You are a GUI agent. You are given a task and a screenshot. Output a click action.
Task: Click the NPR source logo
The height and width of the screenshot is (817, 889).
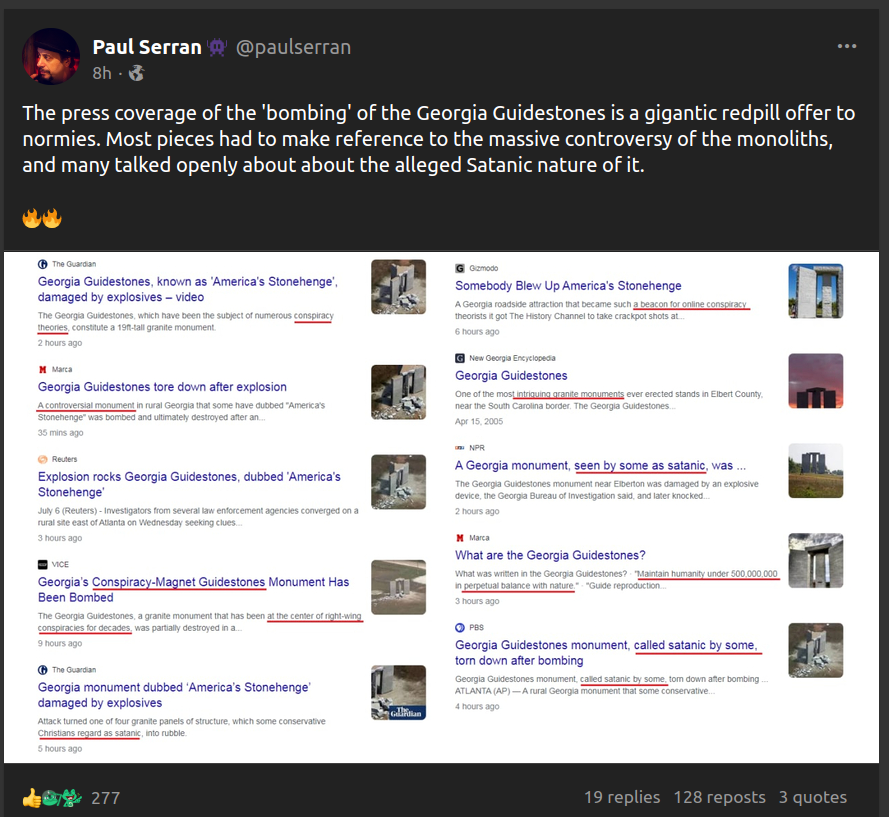460,448
